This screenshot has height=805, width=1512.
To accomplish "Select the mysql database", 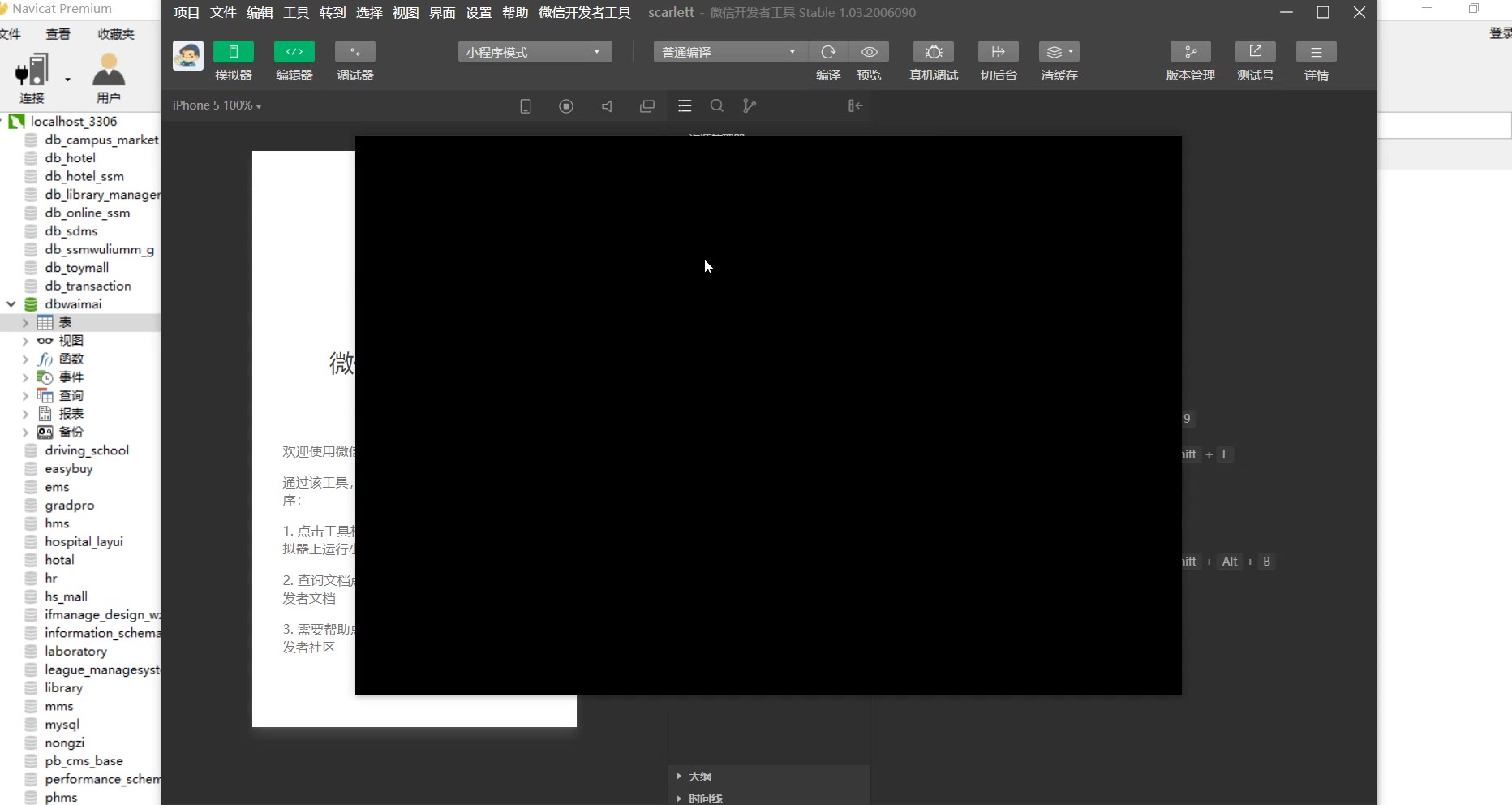I will click(x=62, y=725).
